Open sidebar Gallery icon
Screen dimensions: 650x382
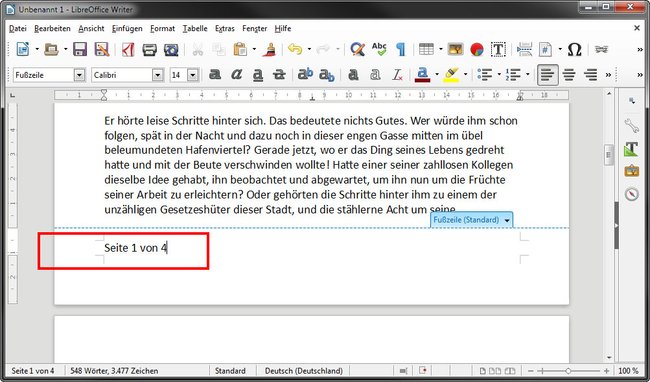pos(631,171)
